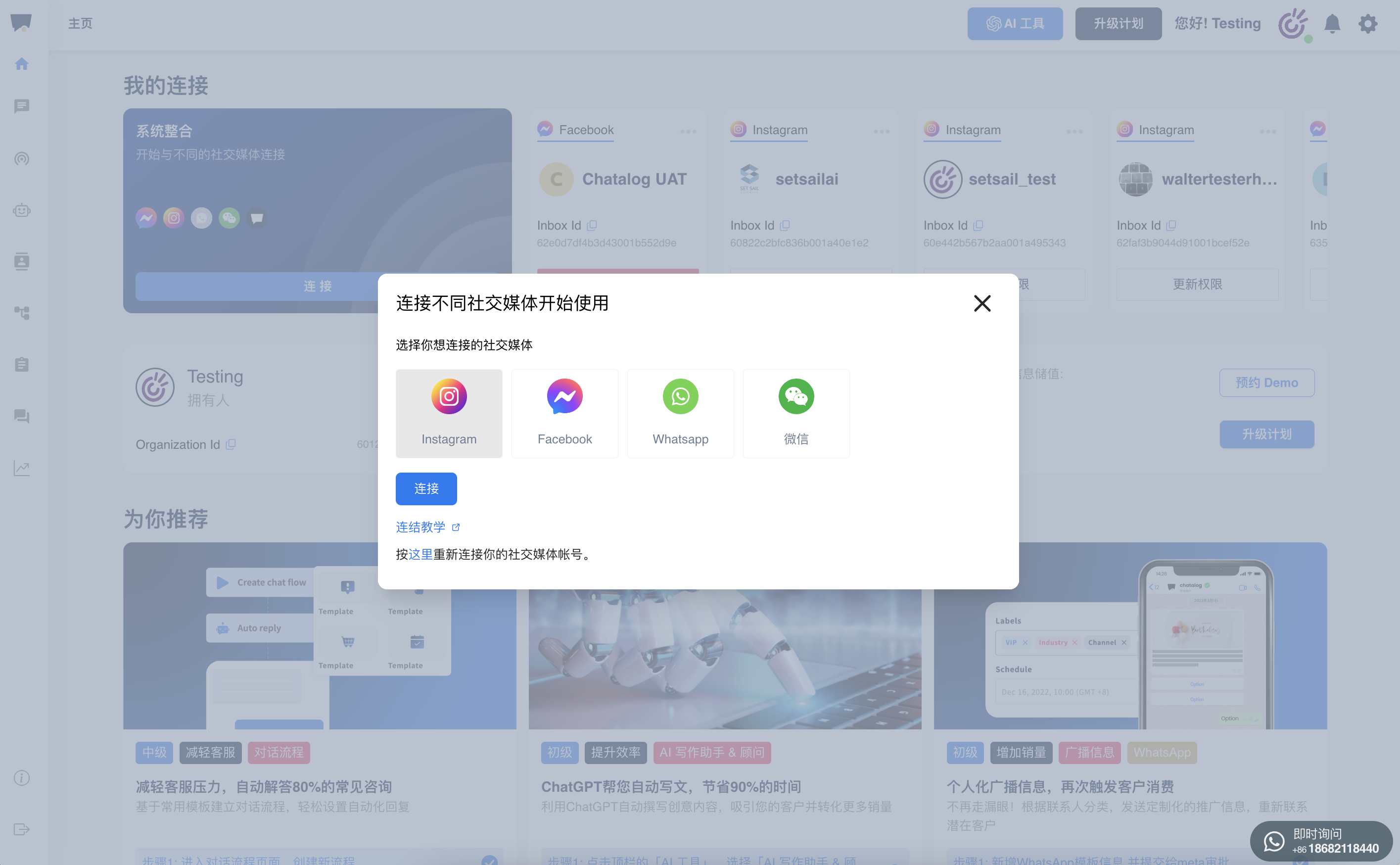
Task: Click the AI 写作助手 & 顾问 tag
Action: [712, 752]
